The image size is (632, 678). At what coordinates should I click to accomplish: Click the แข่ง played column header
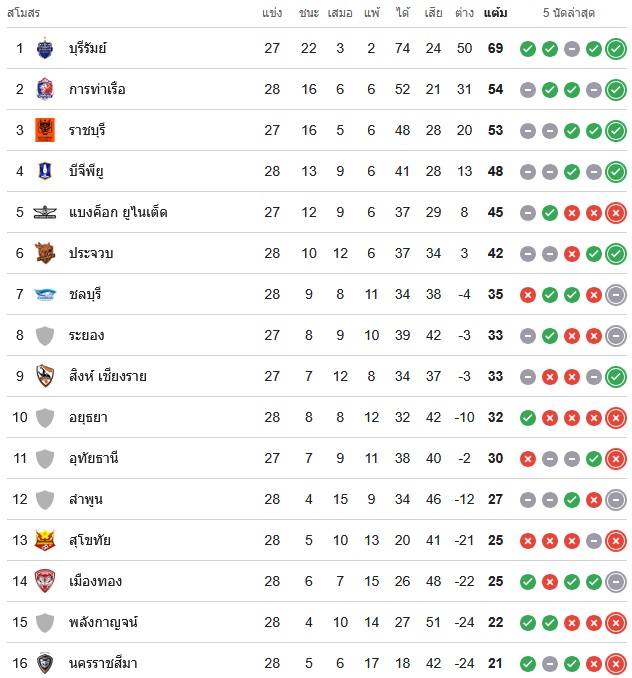pos(272,13)
